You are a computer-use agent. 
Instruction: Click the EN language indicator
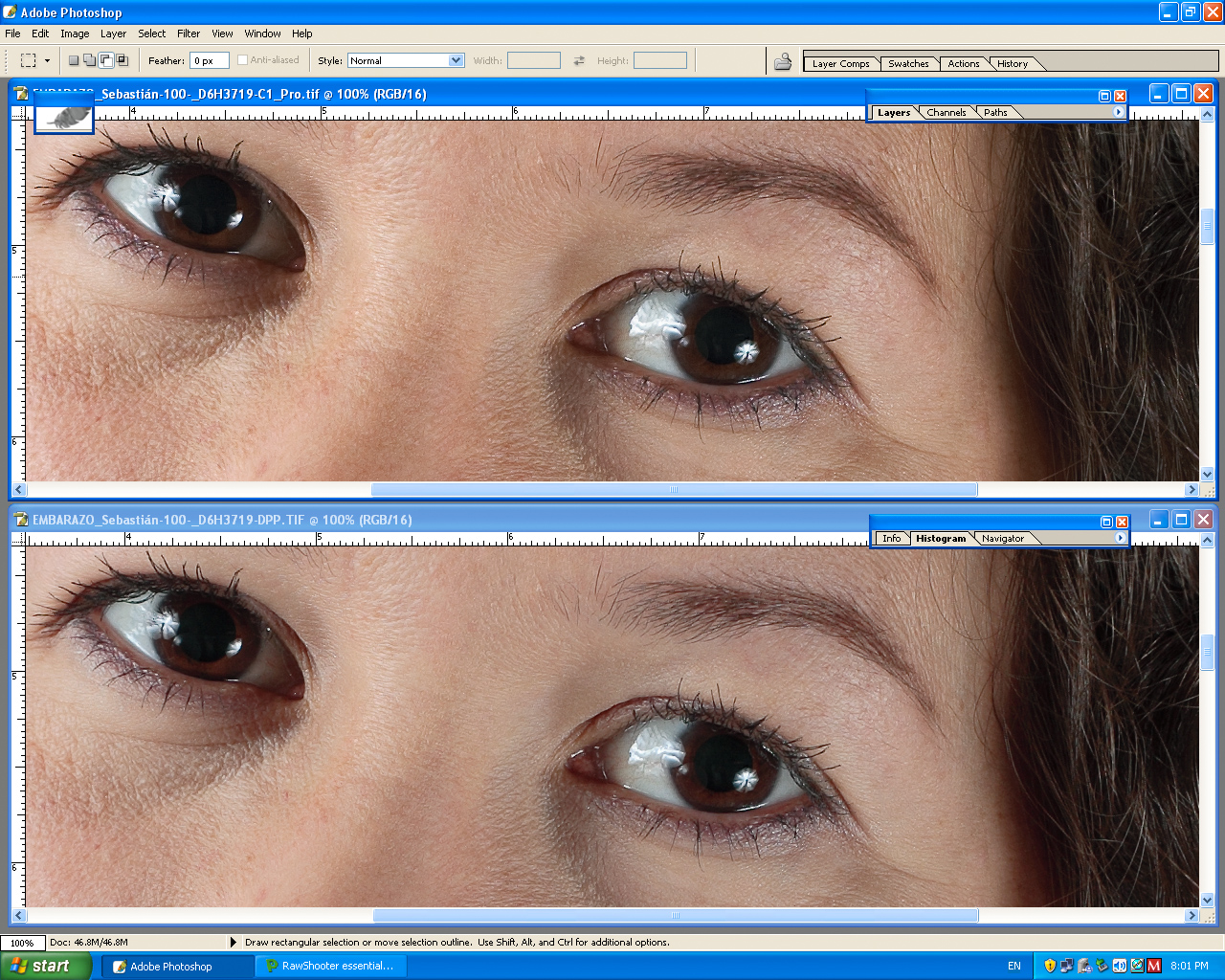coord(1014,966)
